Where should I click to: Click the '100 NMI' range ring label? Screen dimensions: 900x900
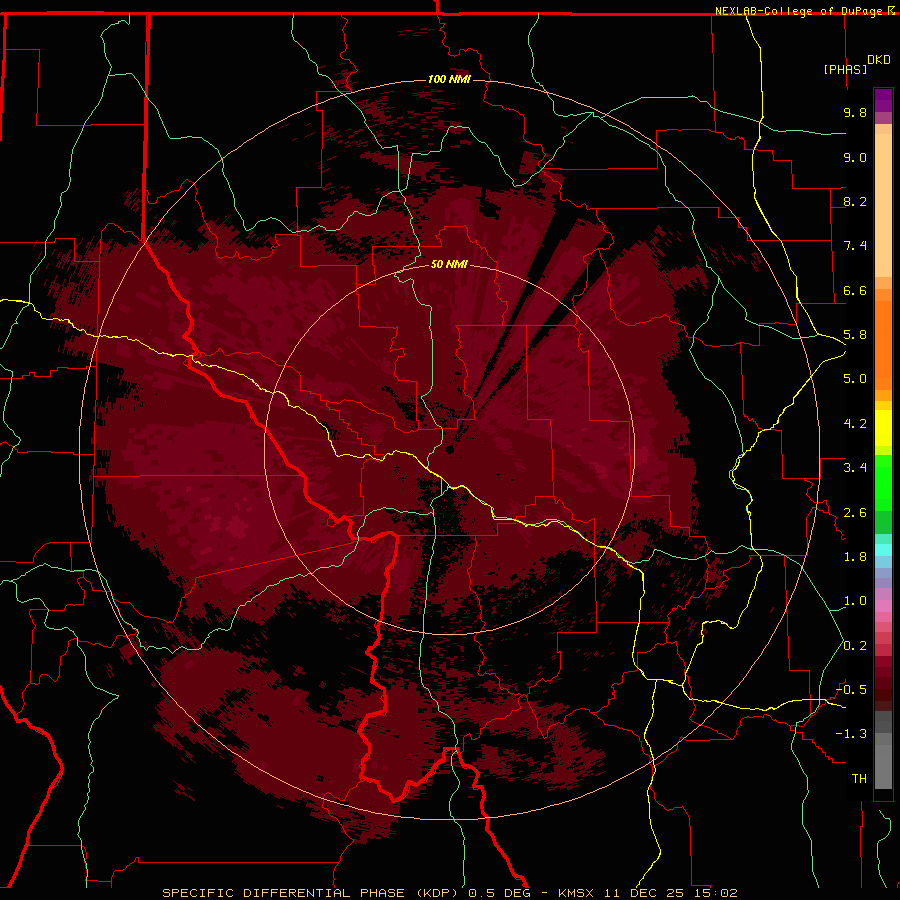pyautogui.click(x=449, y=79)
